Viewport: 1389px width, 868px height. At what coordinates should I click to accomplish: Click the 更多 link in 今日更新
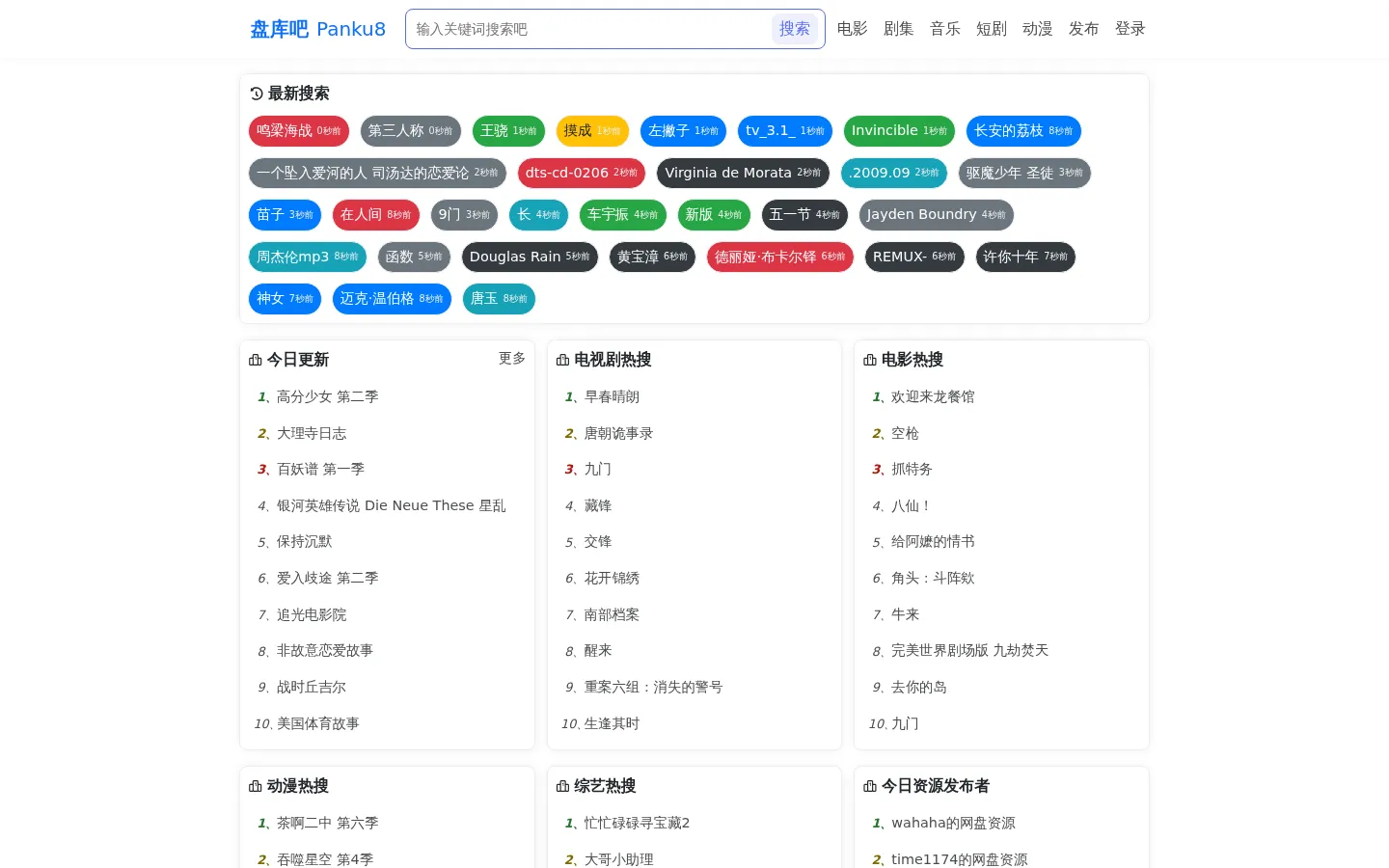pos(512,359)
